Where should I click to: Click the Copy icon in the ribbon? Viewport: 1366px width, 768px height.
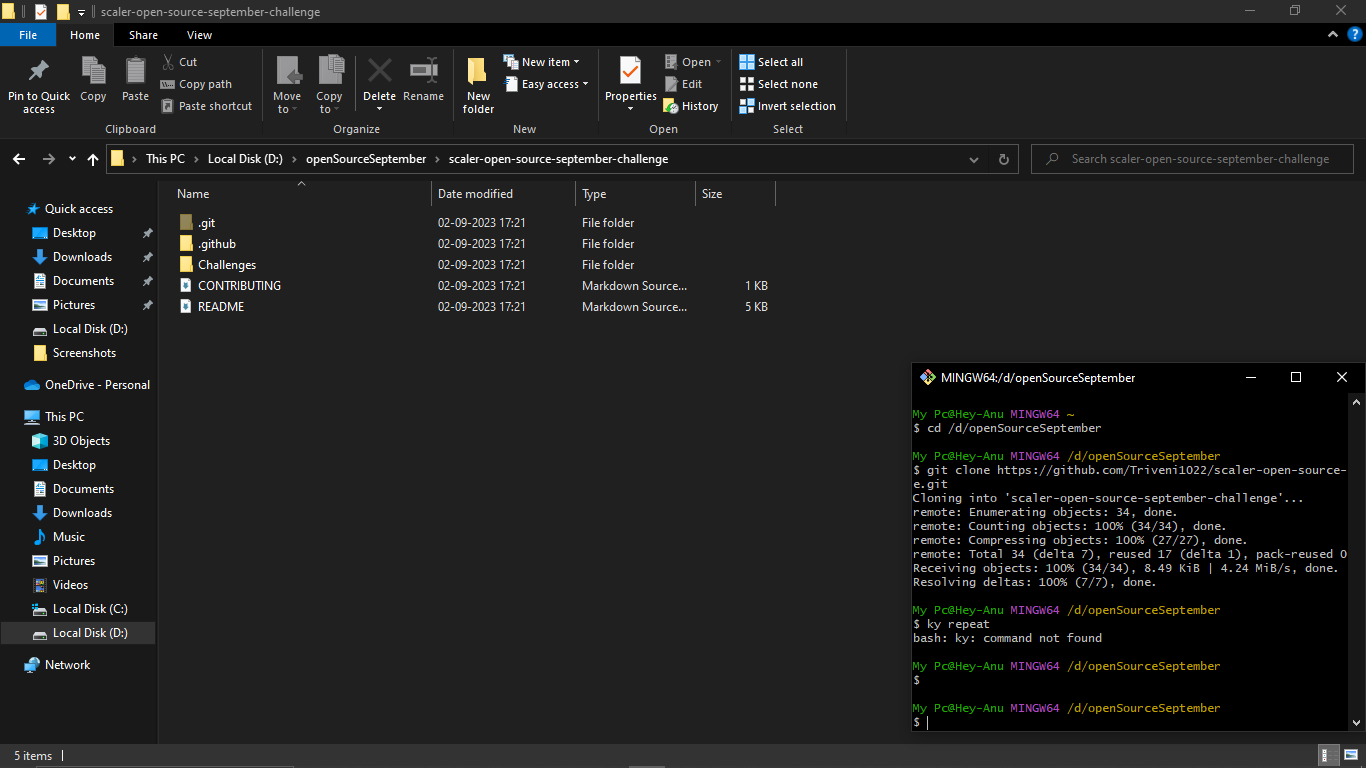[x=93, y=80]
